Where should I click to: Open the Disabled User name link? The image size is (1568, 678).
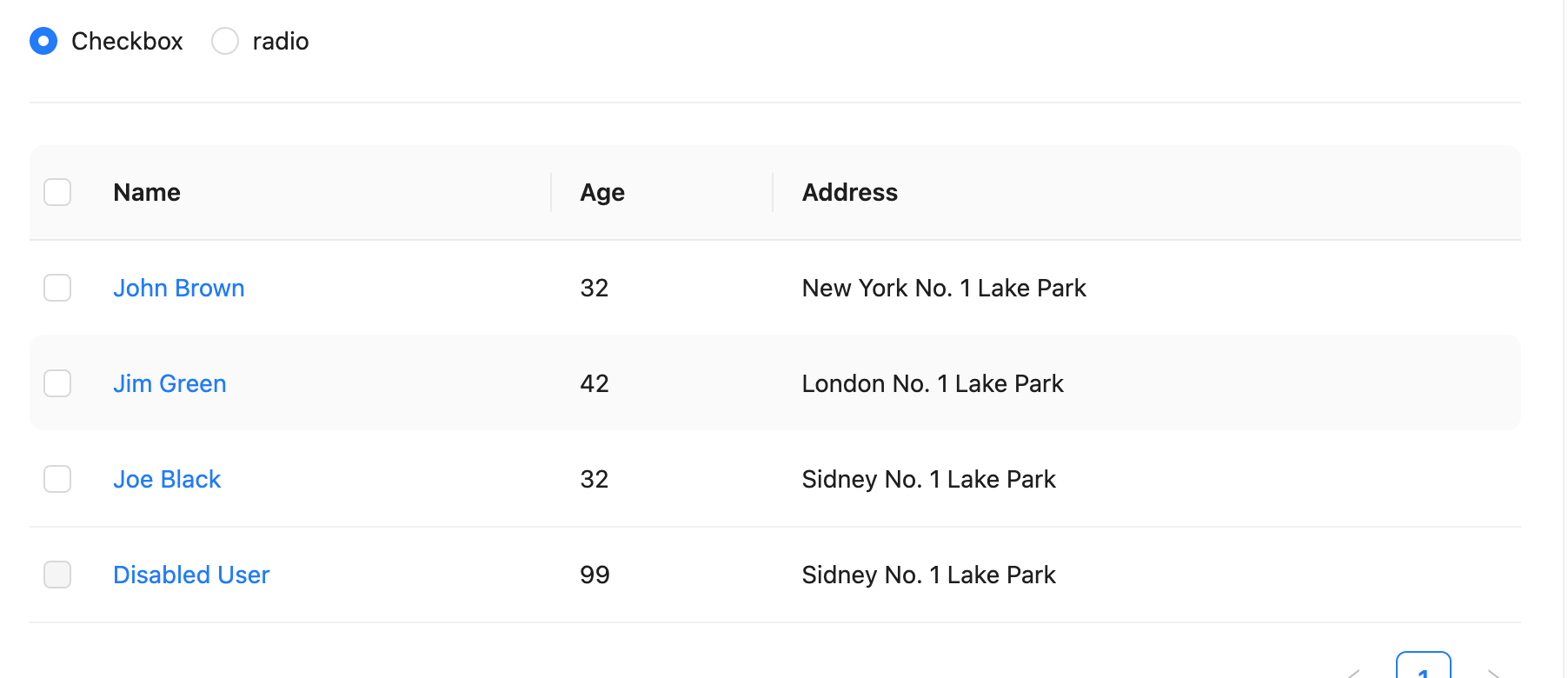(x=191, y=575)
